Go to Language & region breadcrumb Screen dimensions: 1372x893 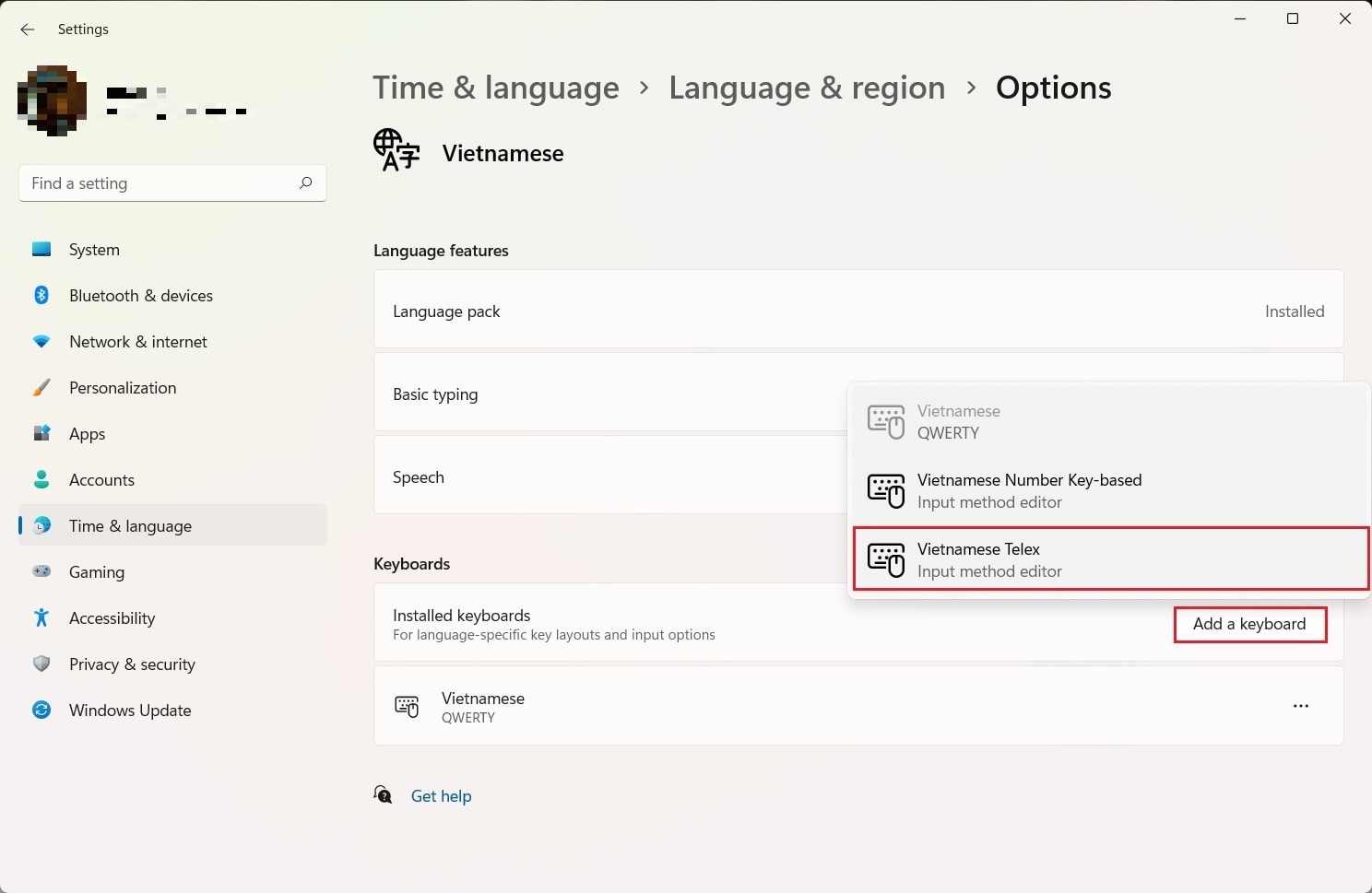click(807, 88)
